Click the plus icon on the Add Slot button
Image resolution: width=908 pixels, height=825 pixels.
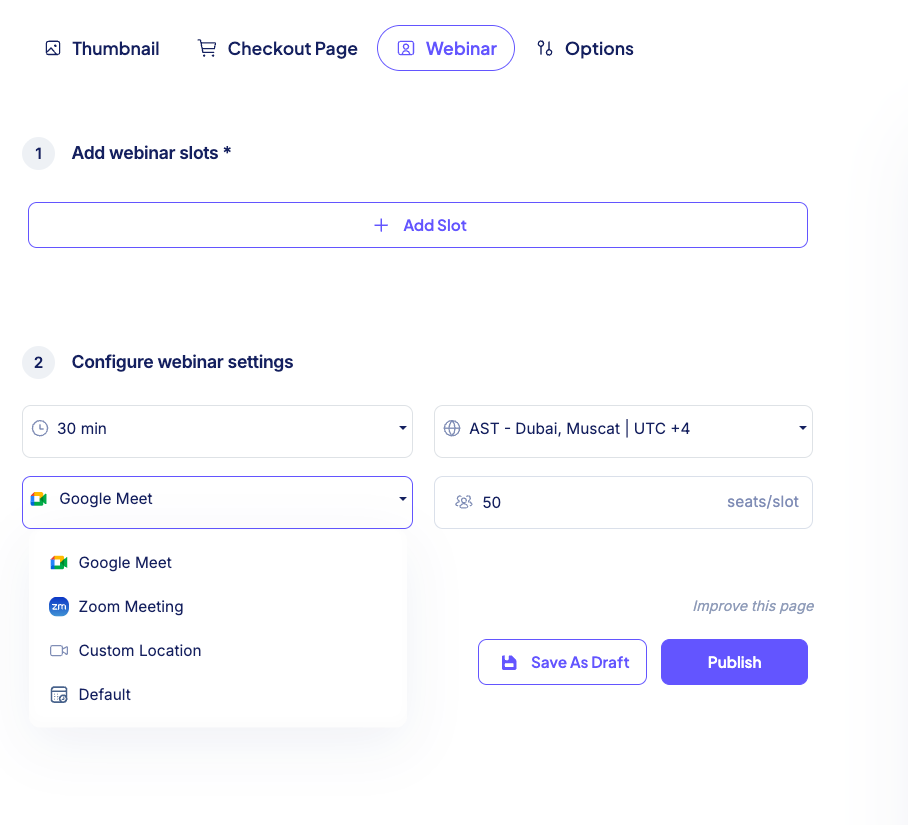pyautogui.click(x=381, y=225)
